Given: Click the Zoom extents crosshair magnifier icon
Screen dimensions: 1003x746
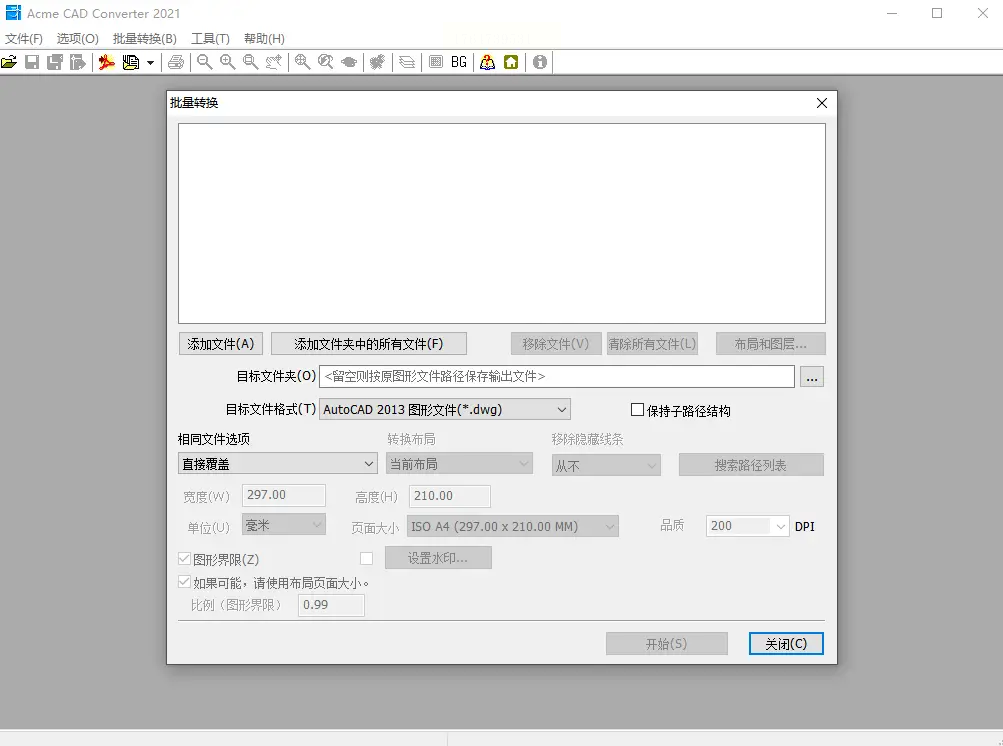Looking at the screenshot, I should coord(303,62).
